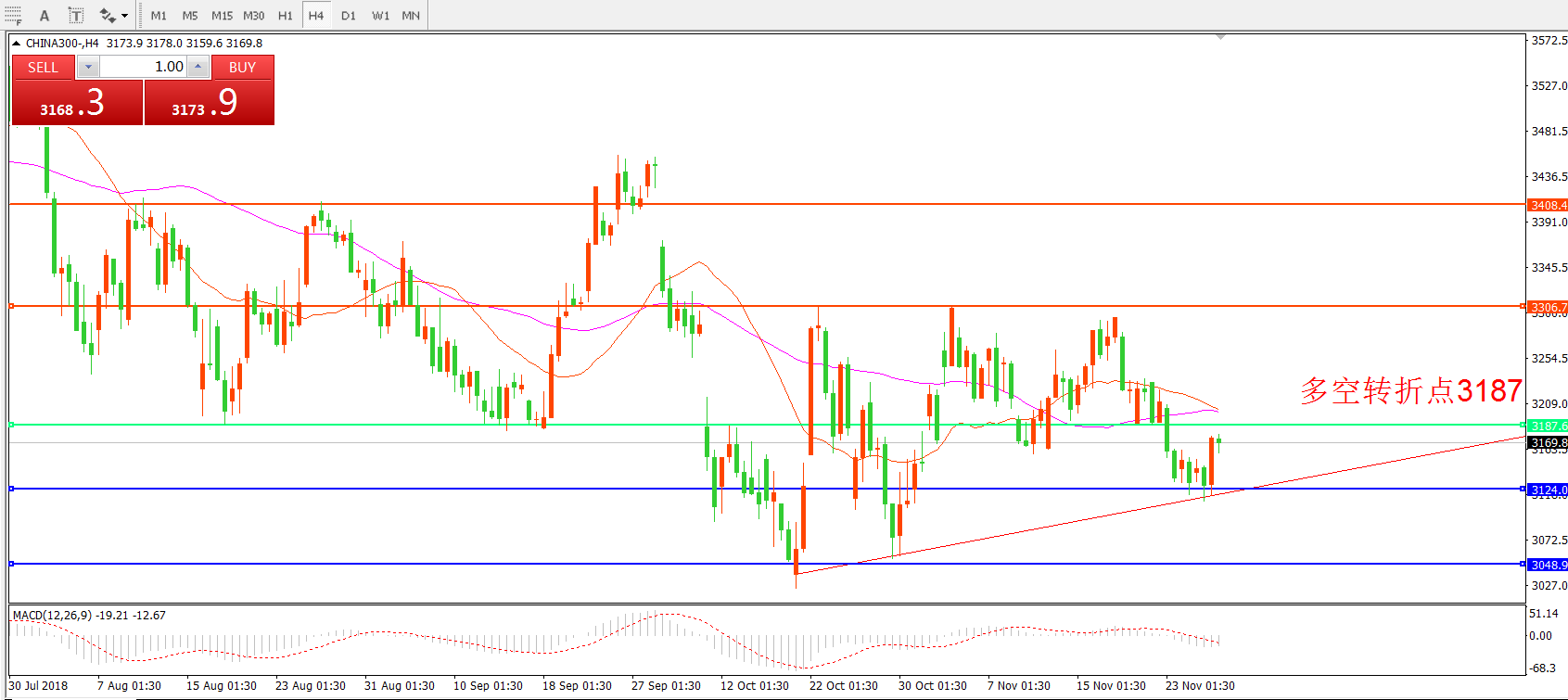Click the Arrows drawing tool icon
This screenshot has height=700, width=1568.
107,15
